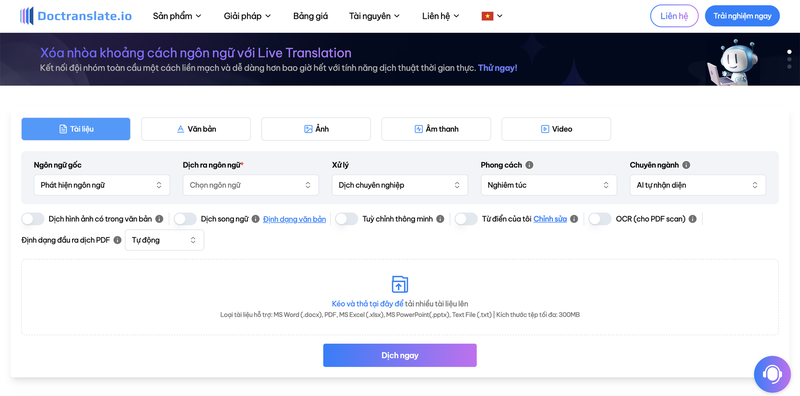Open the Vietnam flag language selector
The image size is (800, 396).
click(492, 16)
